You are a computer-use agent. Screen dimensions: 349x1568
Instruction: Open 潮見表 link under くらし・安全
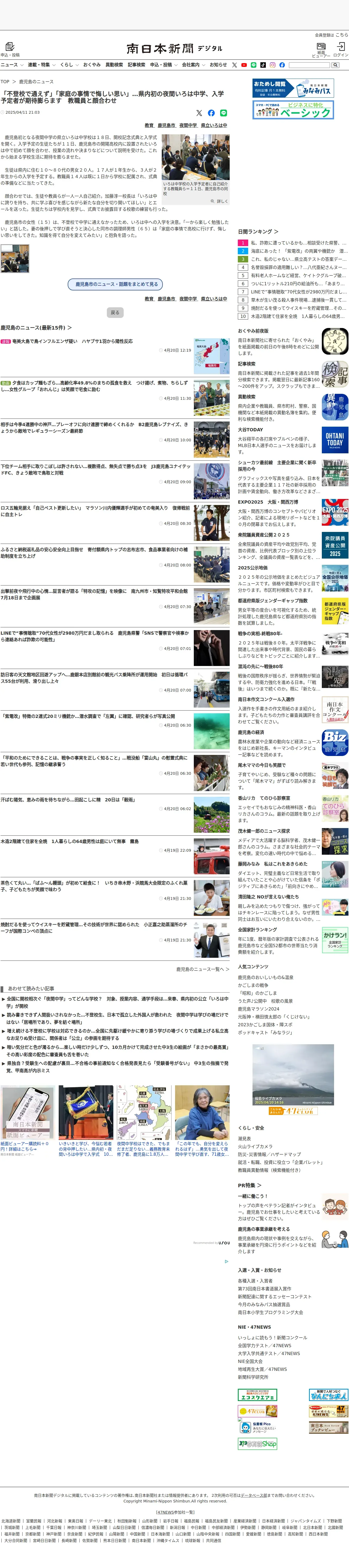tap(244, 1139)
